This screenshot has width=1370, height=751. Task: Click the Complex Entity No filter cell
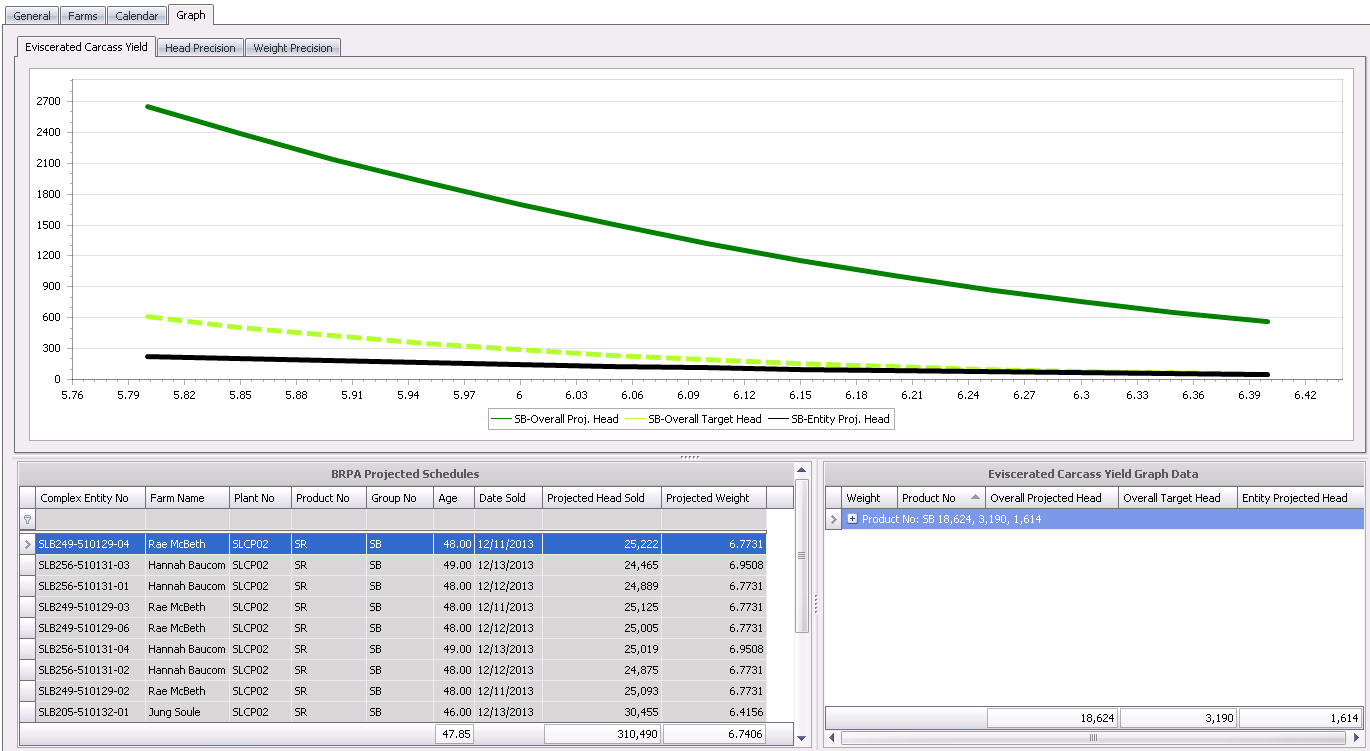click(x=91, y=520)
